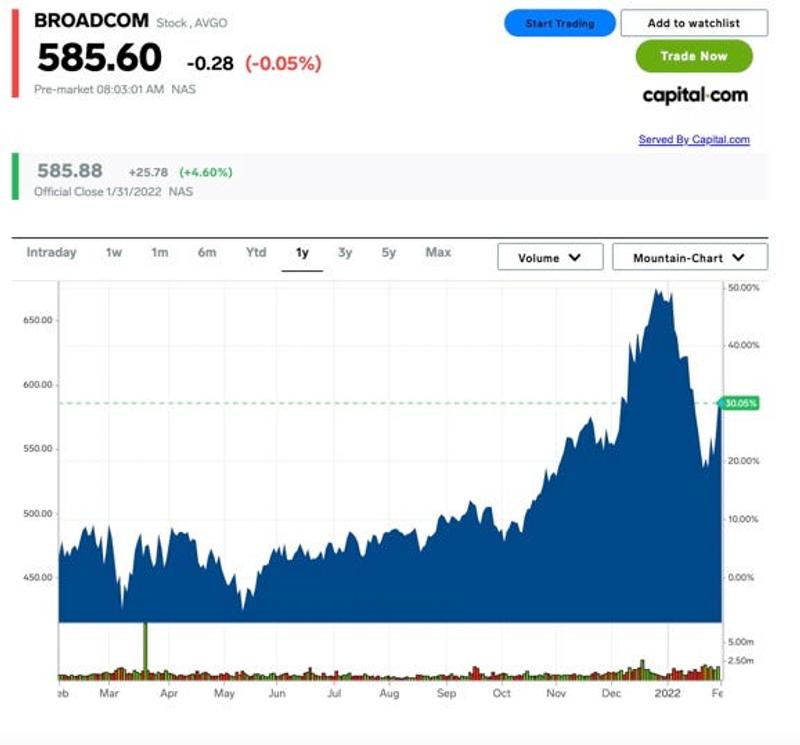Screen dimensions: 800x745
Task: Select the 1m time range
Action: pos(160,253)
